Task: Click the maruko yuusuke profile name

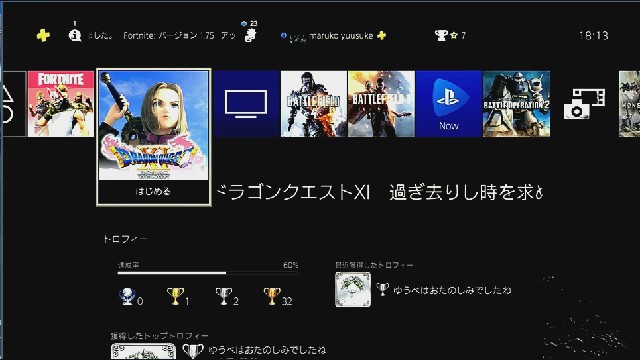Action: tap(341, 36)
